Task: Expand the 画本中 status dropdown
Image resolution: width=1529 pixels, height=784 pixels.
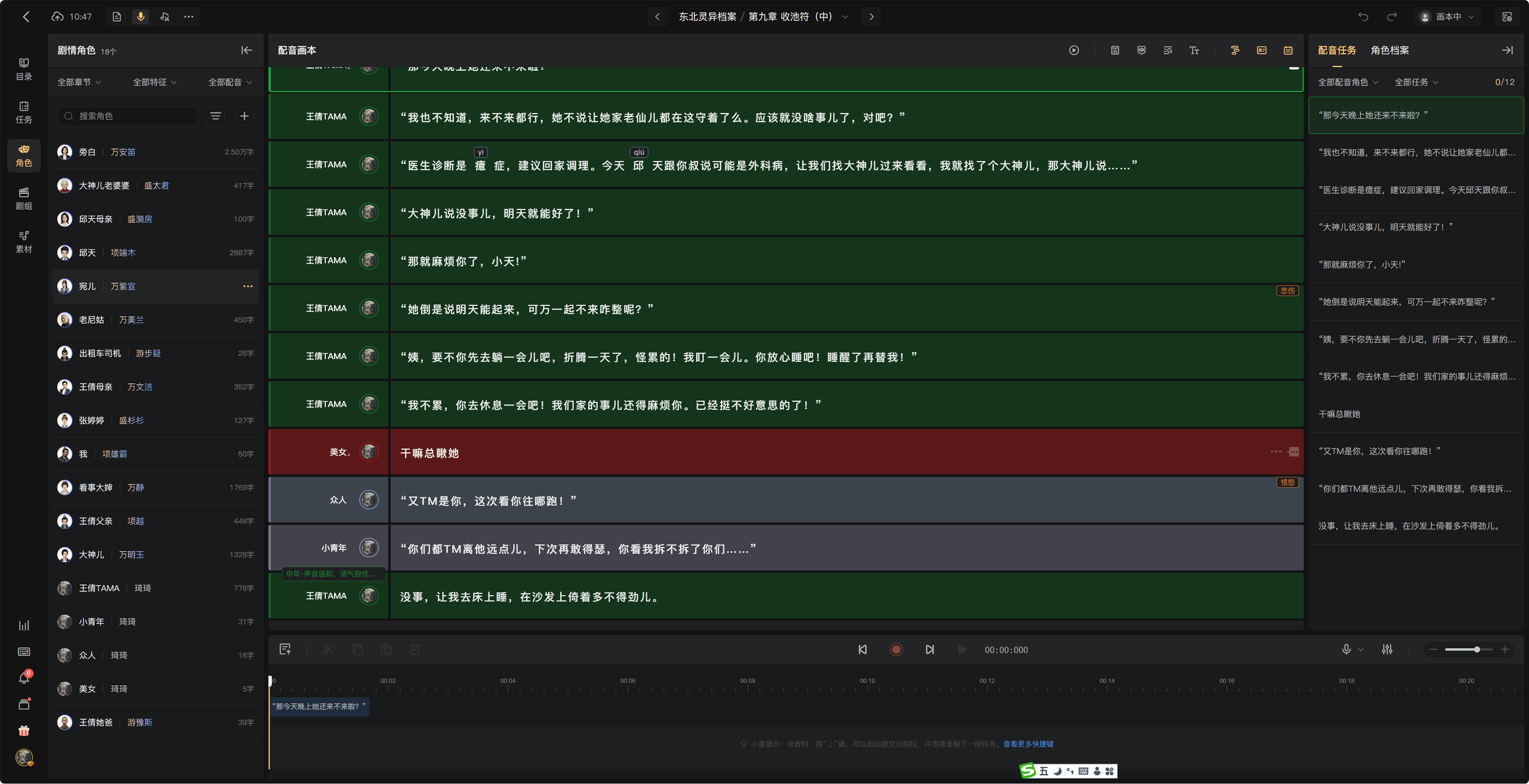Action: [x=1448, y=17]
